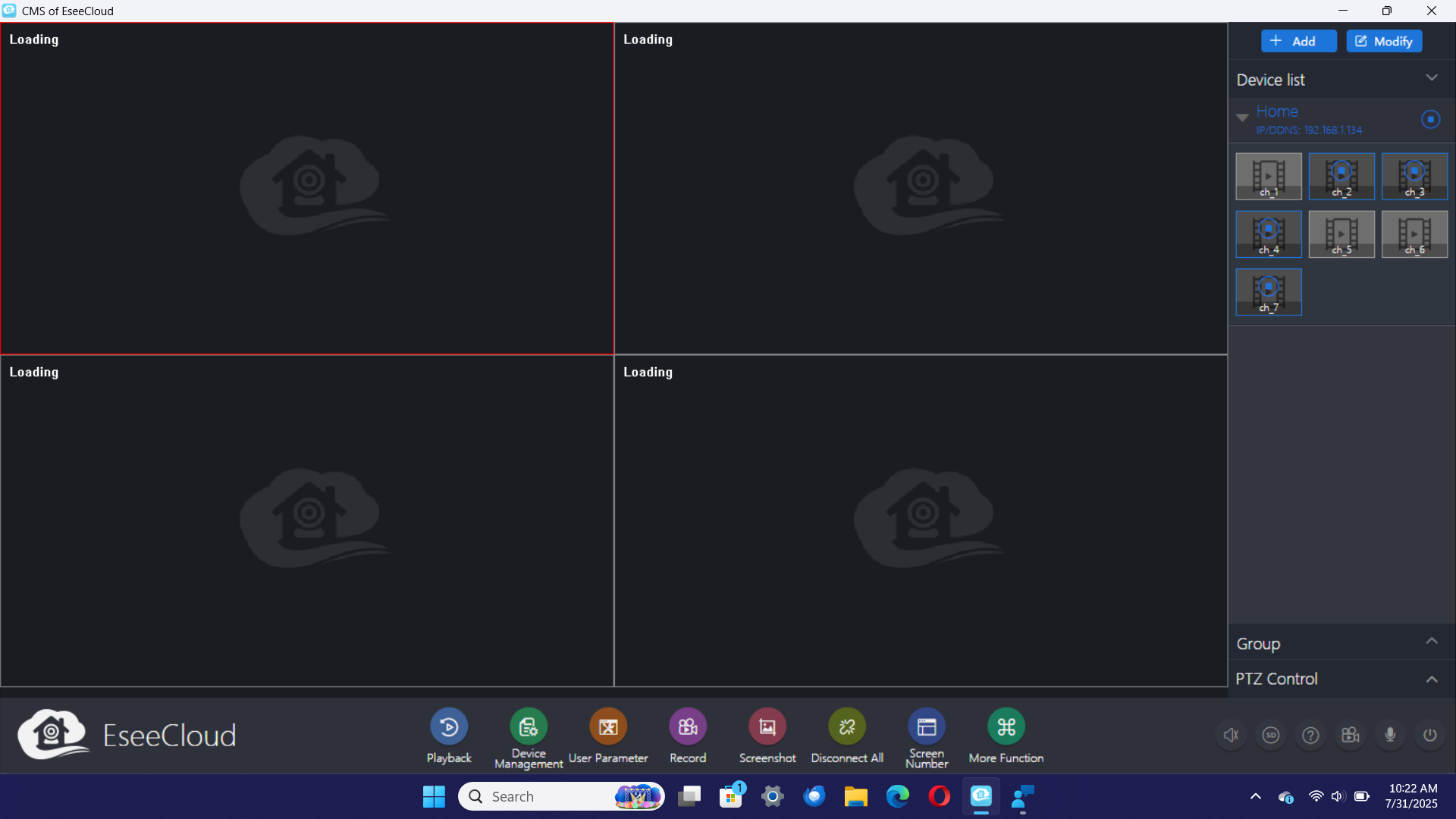Launch Microsoft Edge from taskbar
The height and width of the screenshot is (819, 1456).
pyautogui.click(x=898, y=796)
